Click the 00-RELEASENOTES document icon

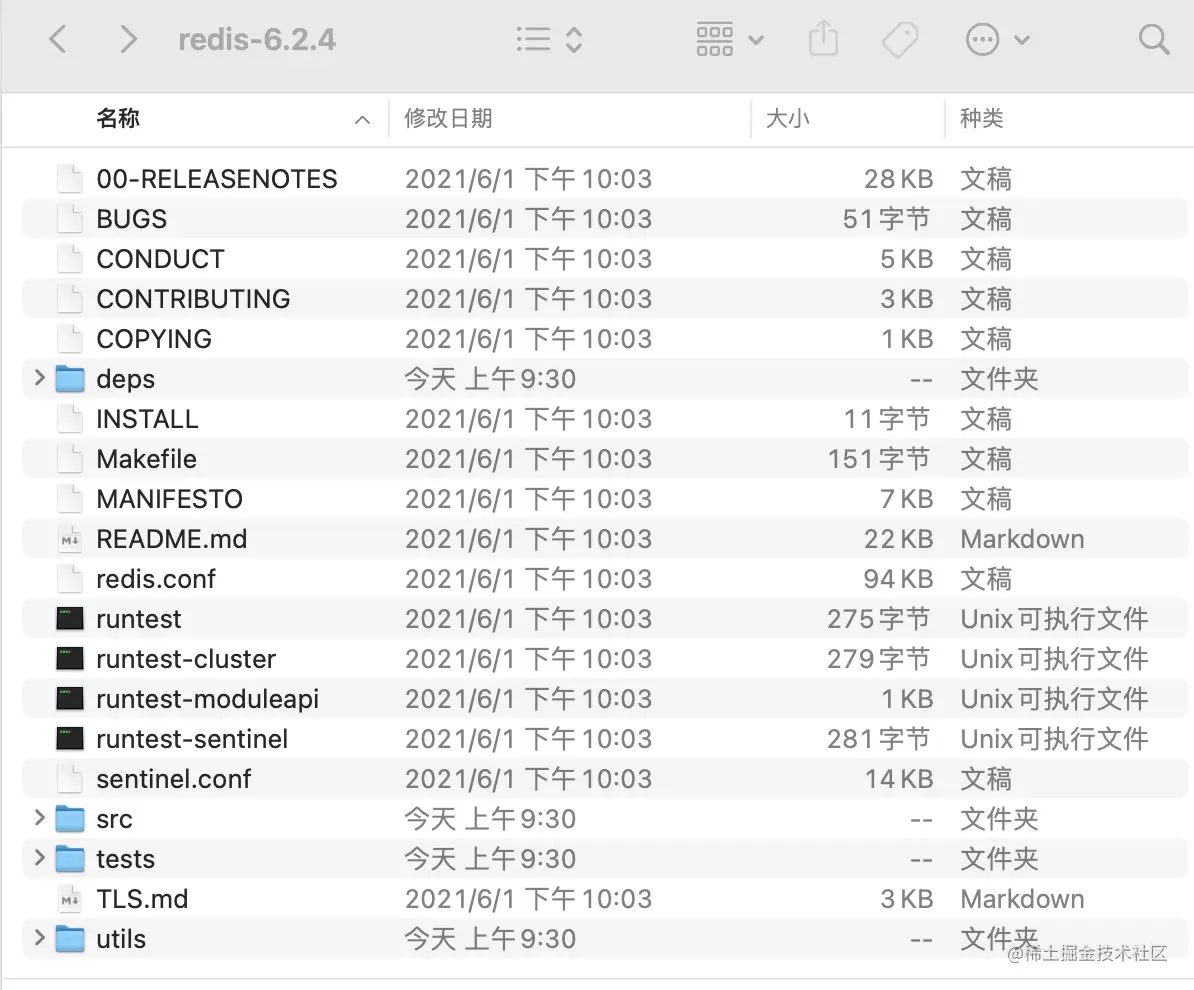(70, 178)
